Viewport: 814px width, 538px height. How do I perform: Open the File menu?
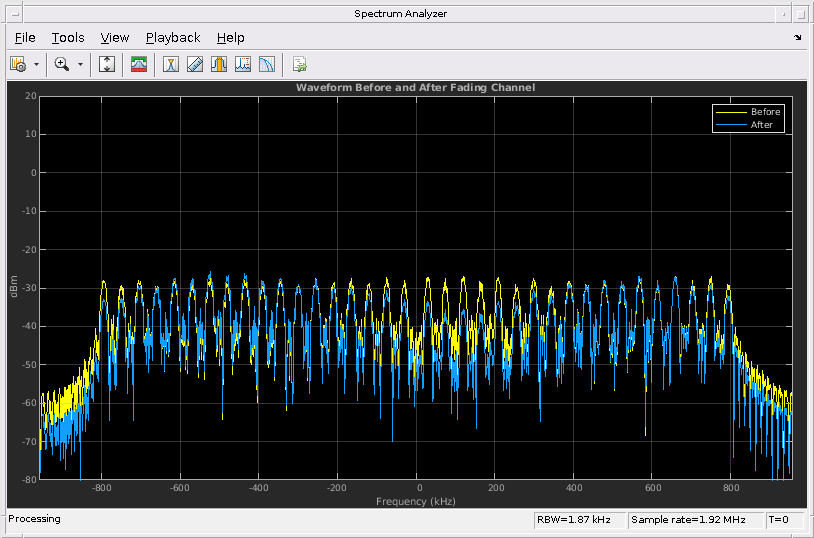25,38
